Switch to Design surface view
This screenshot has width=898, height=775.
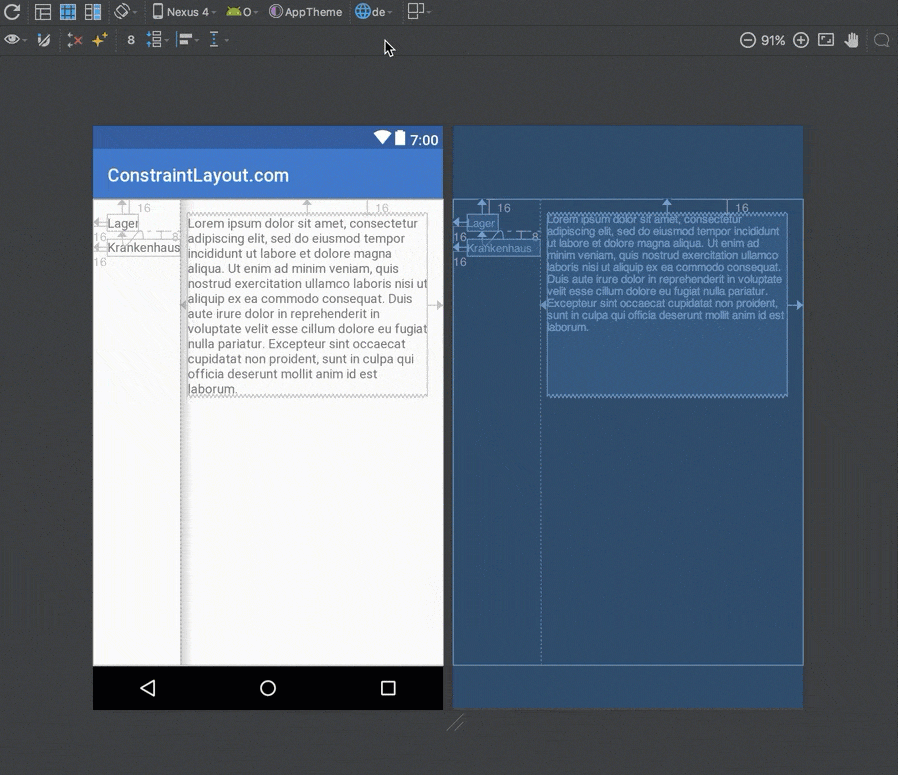(43, 12)
